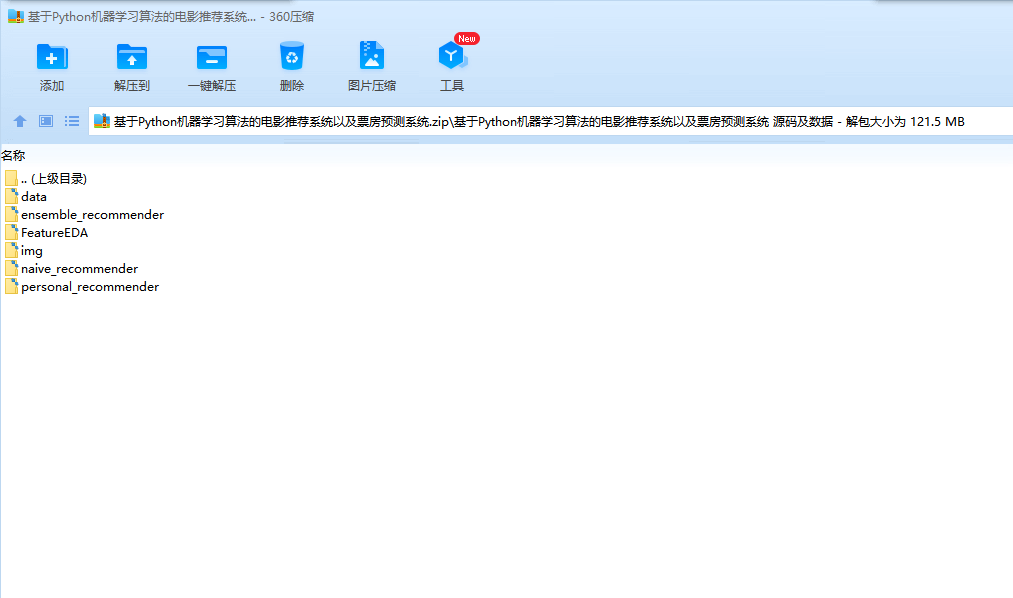Image resolution: width=1013 pixels, height=598 pixels.
Task: Select the 'img' folder name
Action: [32, 251]
